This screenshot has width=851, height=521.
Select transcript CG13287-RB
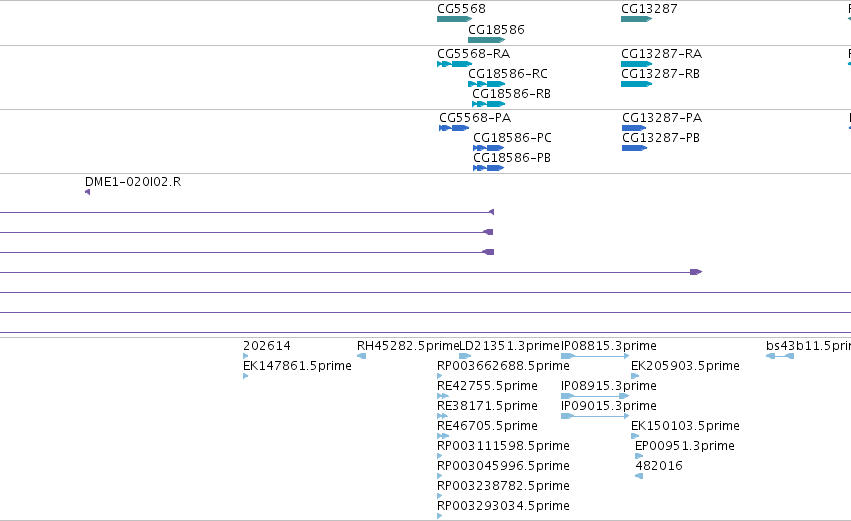(661, 74)
